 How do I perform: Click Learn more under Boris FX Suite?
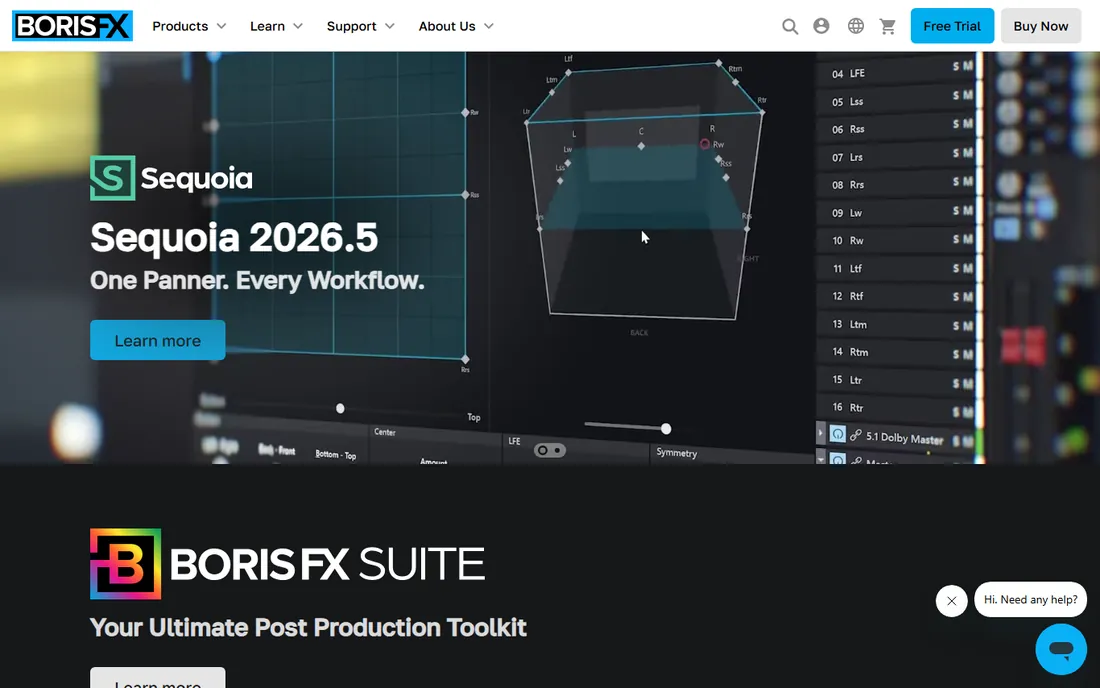[158, 677]
